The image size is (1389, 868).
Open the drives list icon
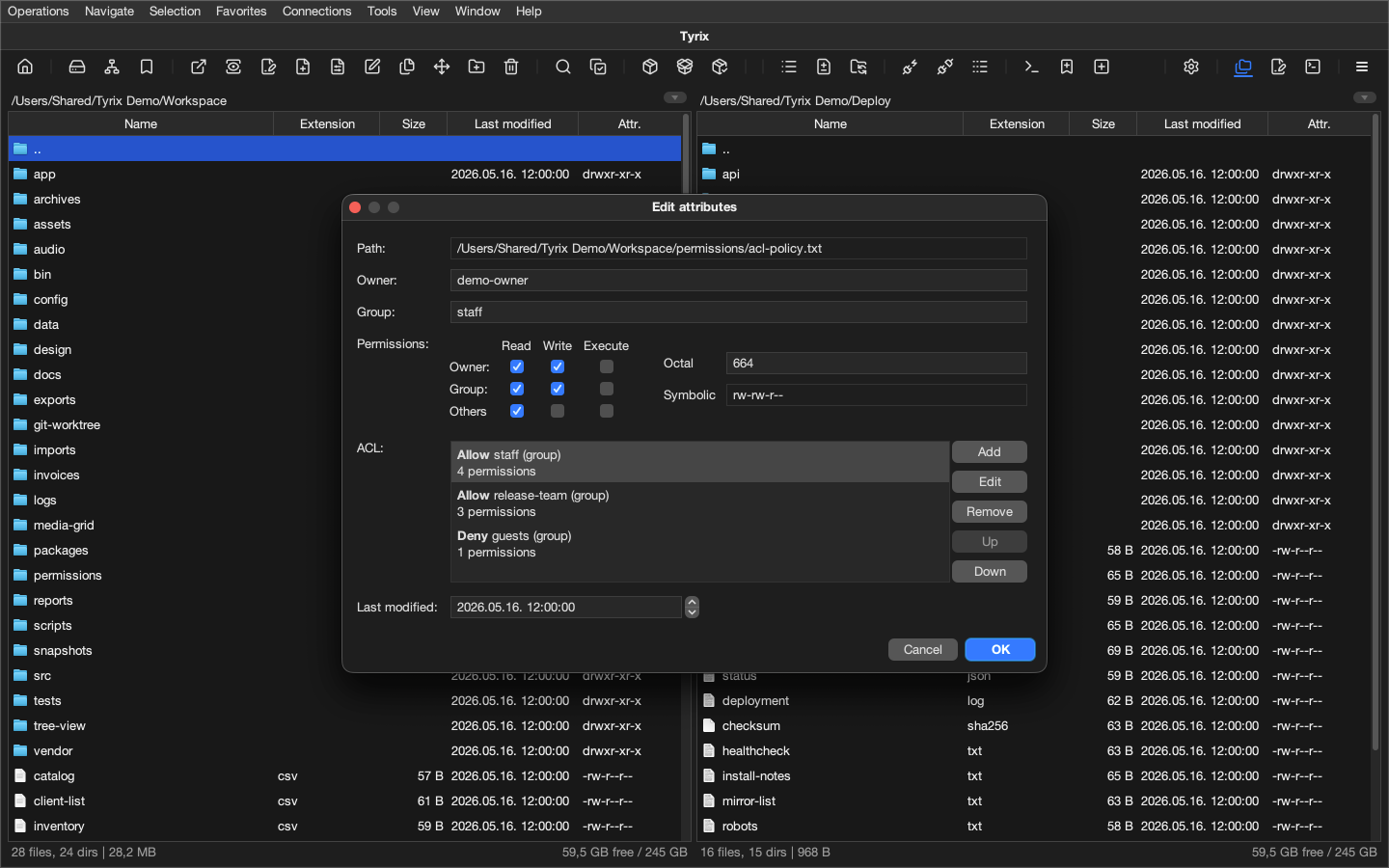click(x=77, y=67)
